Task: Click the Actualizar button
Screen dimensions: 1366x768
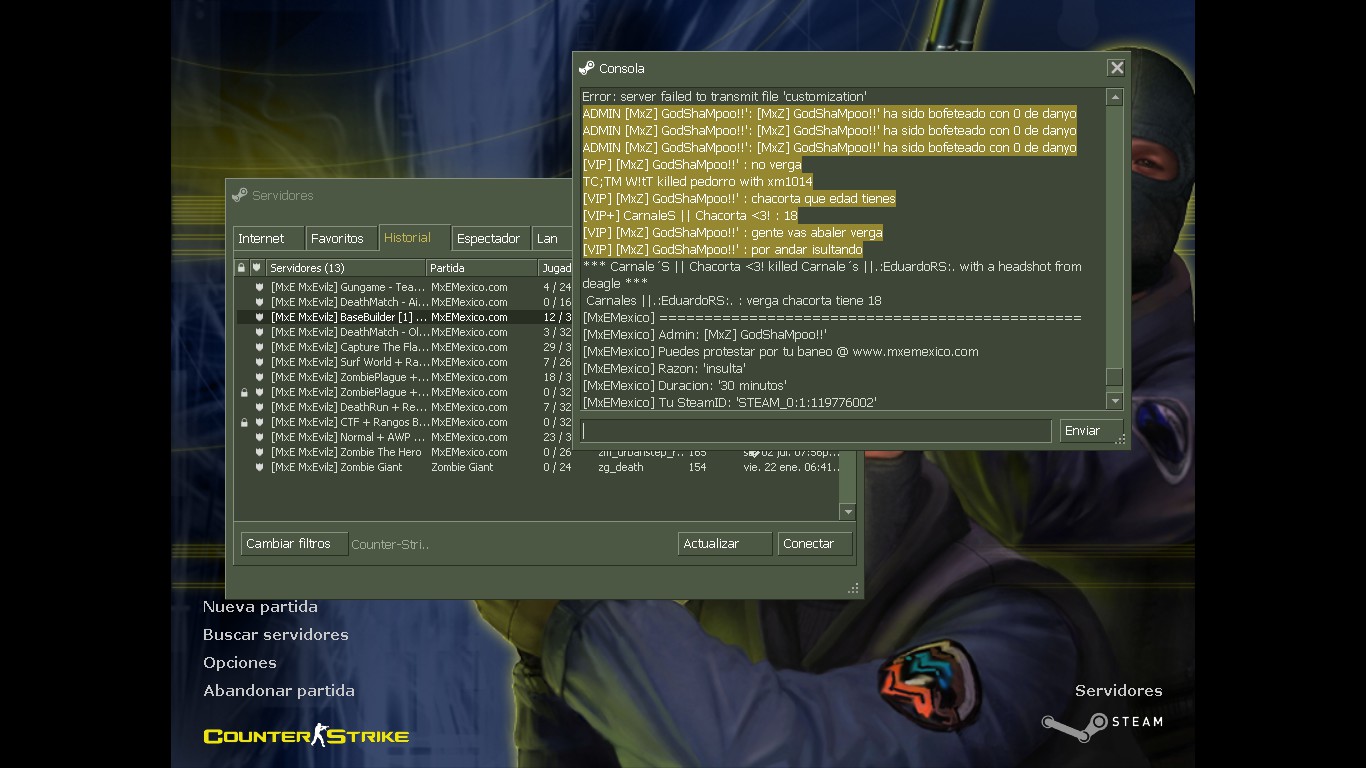Action: click(x=725, y=544)
